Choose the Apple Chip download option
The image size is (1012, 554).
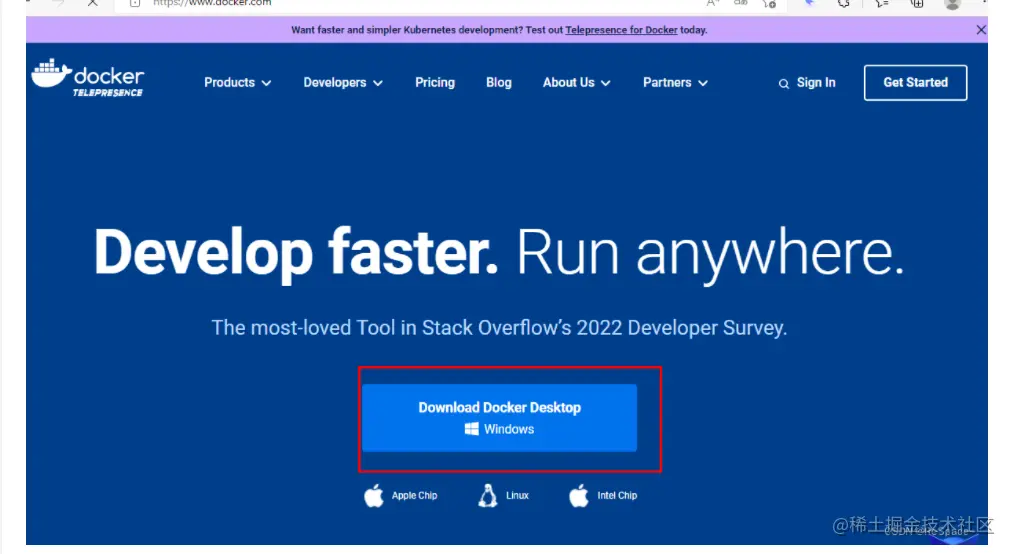[401, 495]
